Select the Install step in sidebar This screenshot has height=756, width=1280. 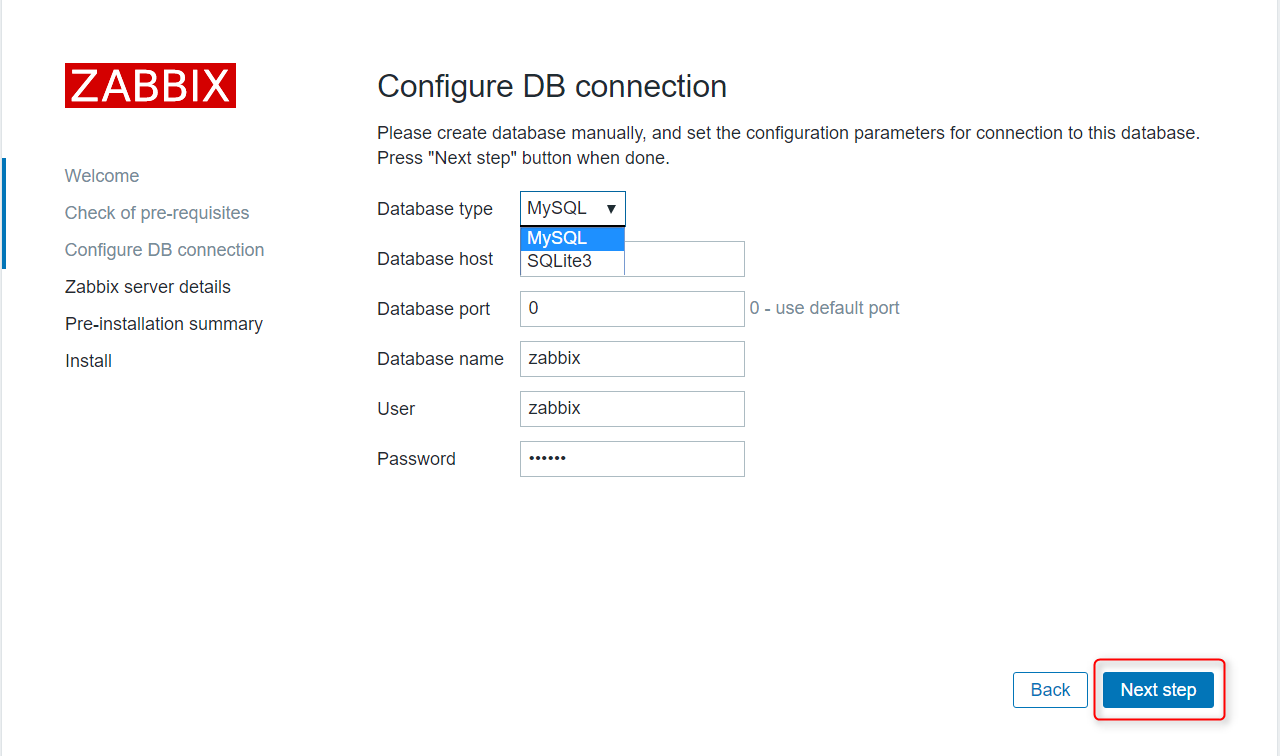point(88,361)
